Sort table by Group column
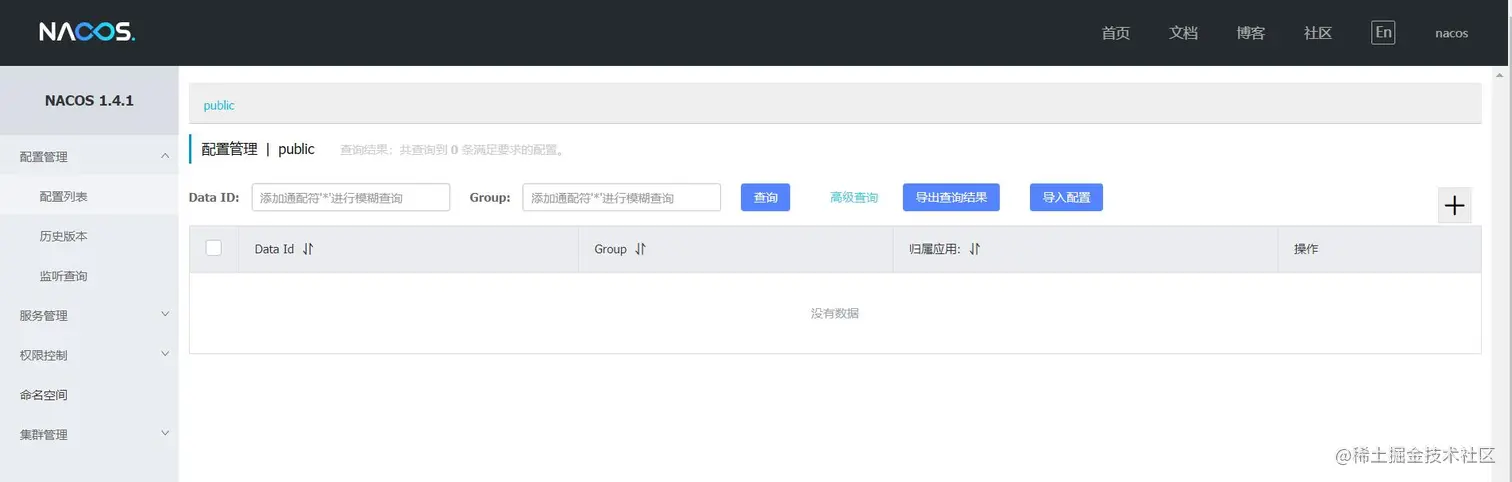This screenshot has height=482, width=1512. tap(640, 249)
